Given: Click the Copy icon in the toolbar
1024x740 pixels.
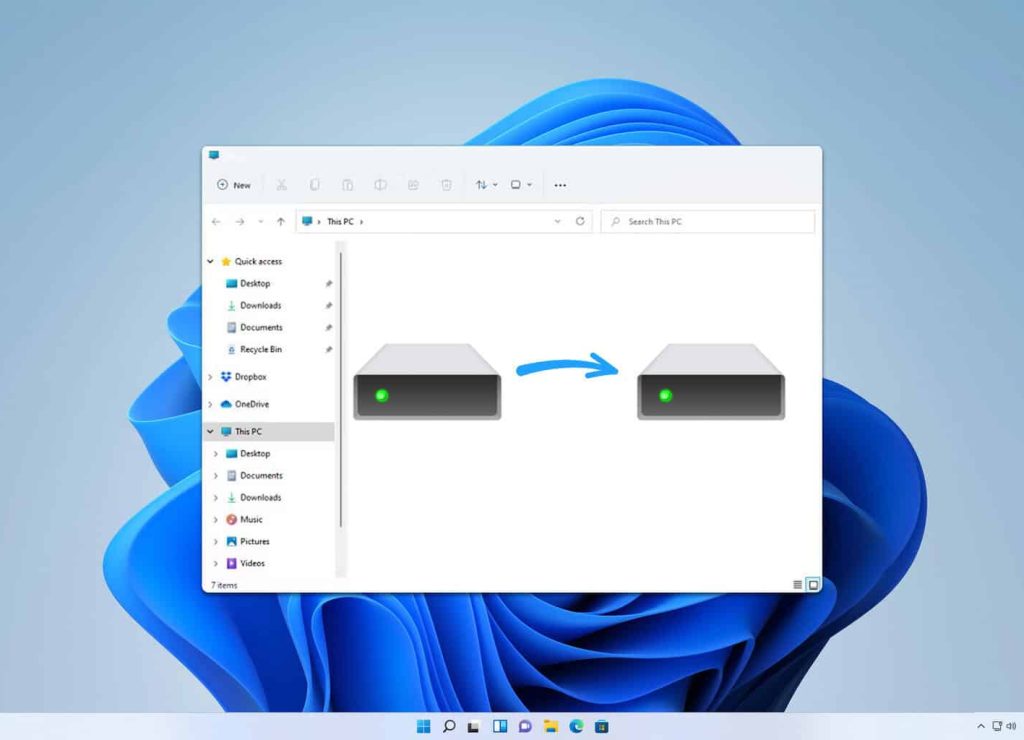Looking at the screenshot, I should [314, 185].
